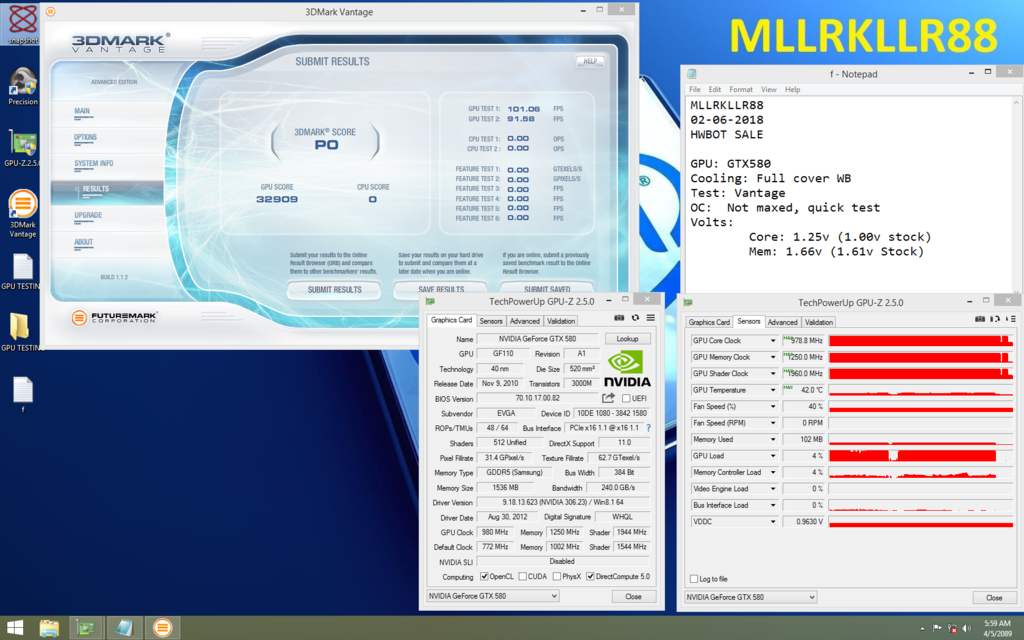Expand the GPU Memory Clock sensor dropdown
Image resolution: width=1024 pixels, height=640 pixels.
click(x=773, y=357)
